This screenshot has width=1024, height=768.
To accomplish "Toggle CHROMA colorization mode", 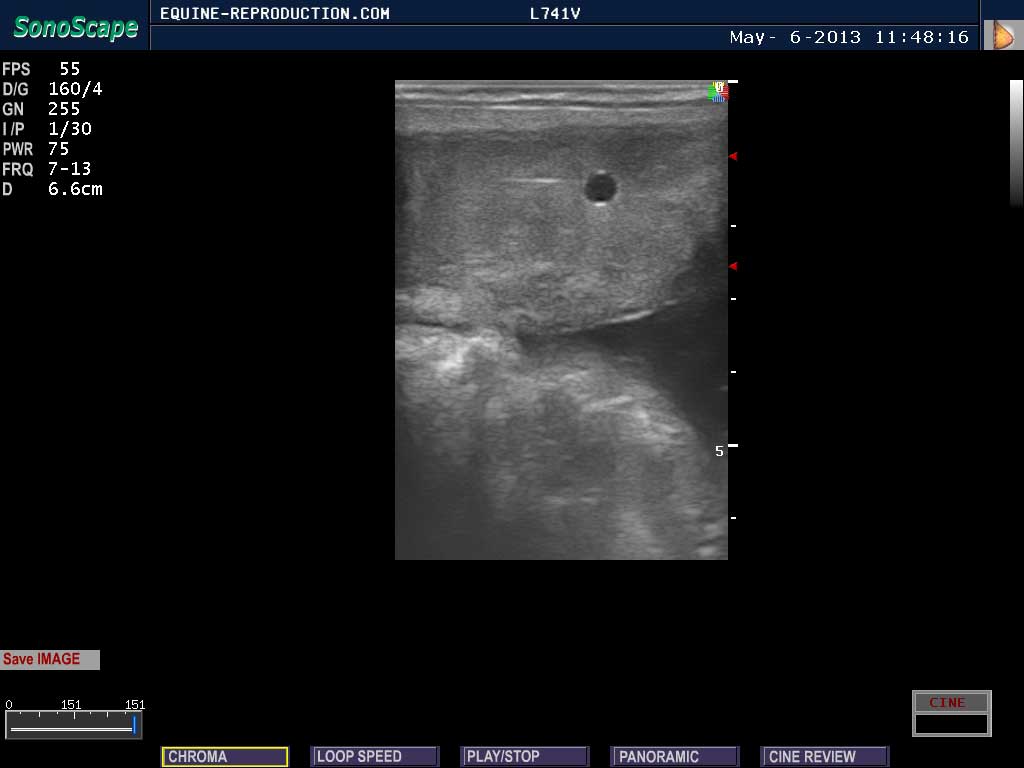I will point(224,756).
